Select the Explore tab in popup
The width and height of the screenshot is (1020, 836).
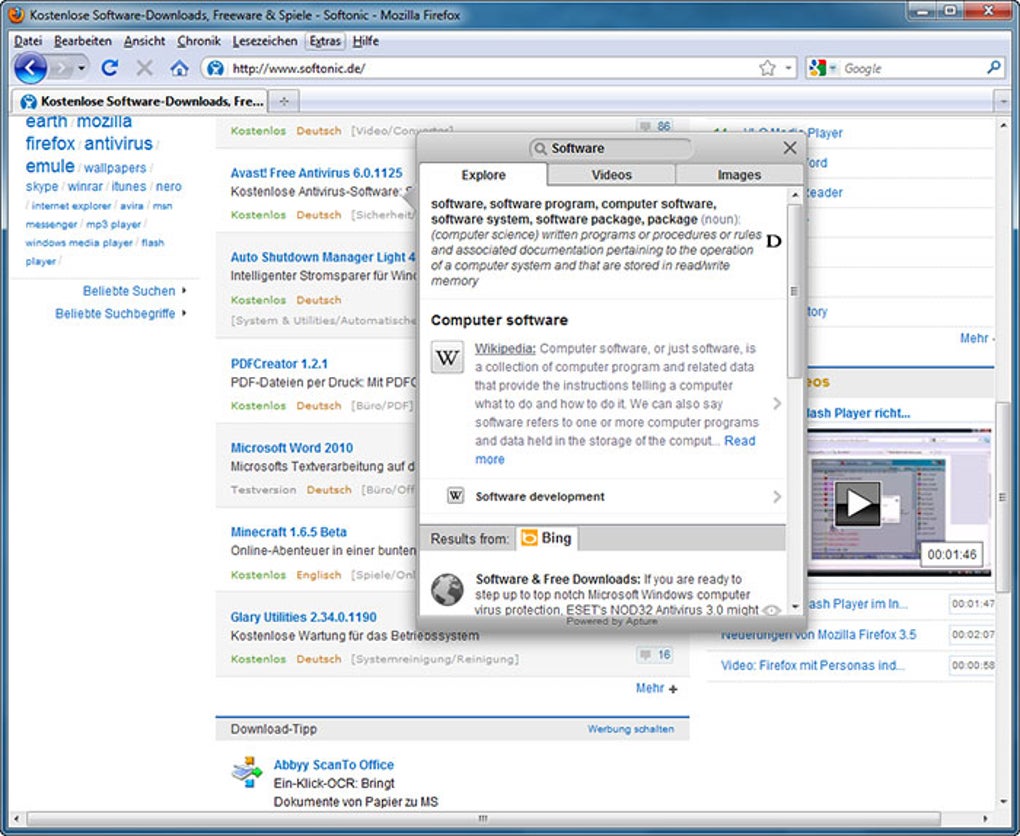(483, 174)
